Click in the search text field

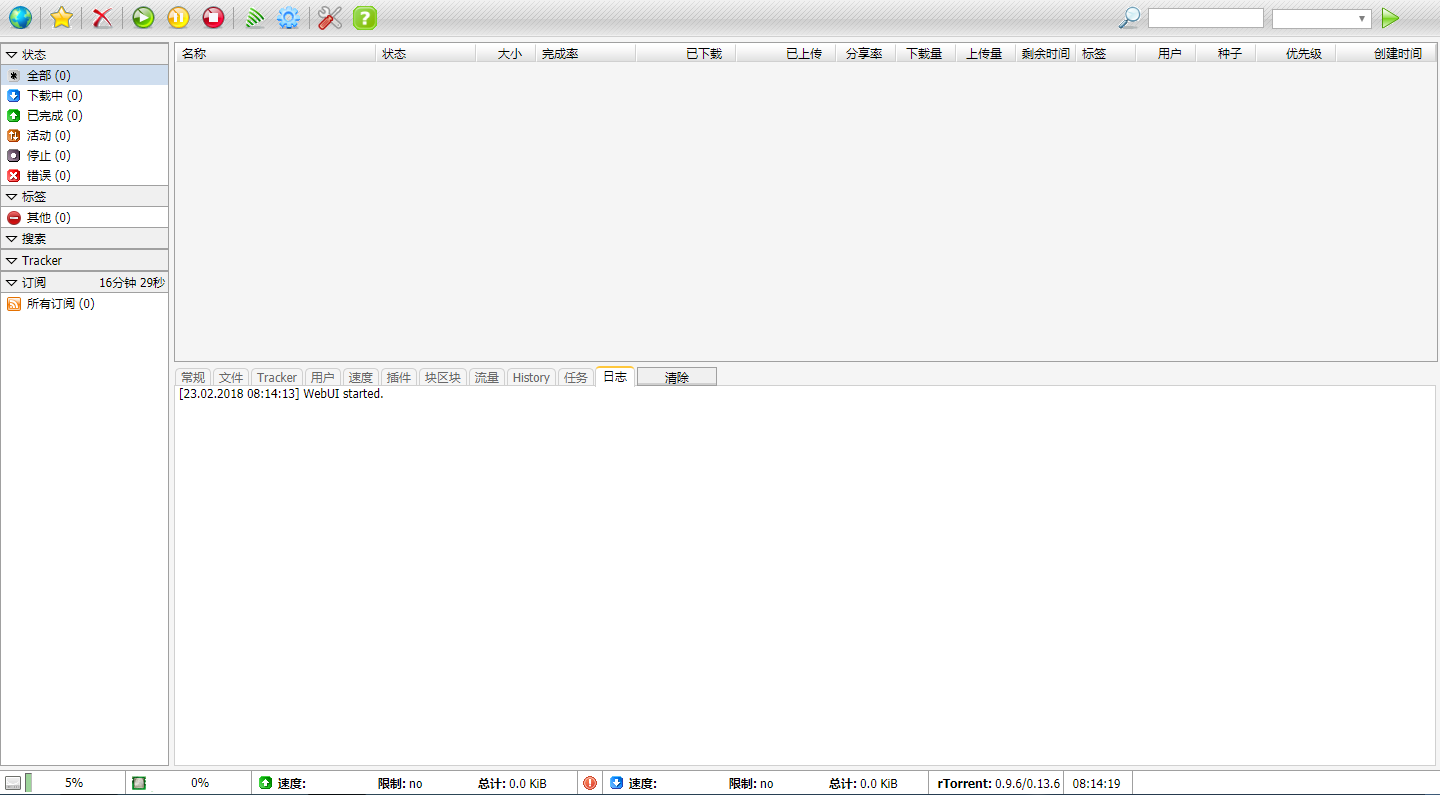[x=1206, y=18]
